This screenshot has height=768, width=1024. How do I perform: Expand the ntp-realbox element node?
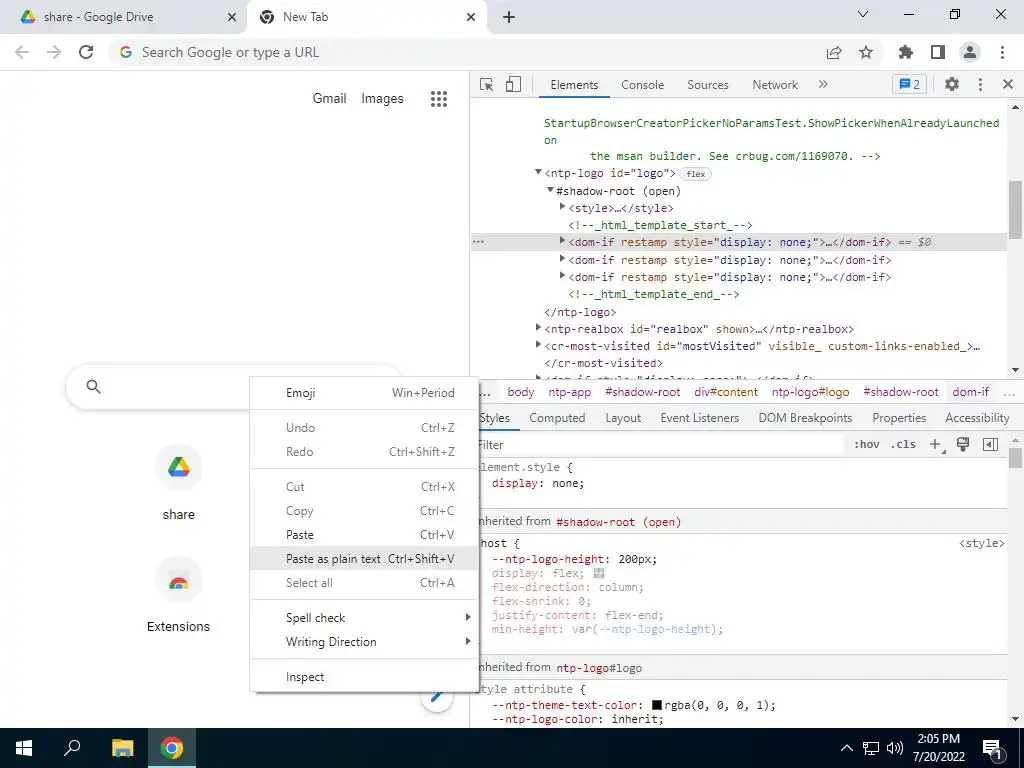click(538, 328)
